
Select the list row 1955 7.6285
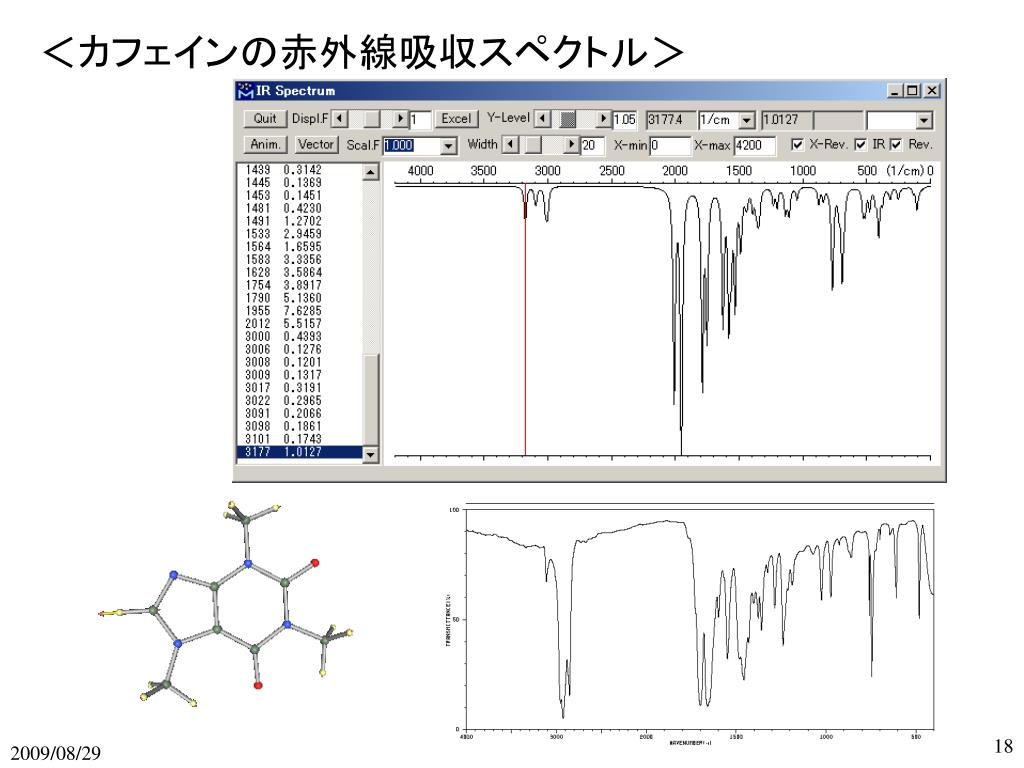tap(300, 311)
